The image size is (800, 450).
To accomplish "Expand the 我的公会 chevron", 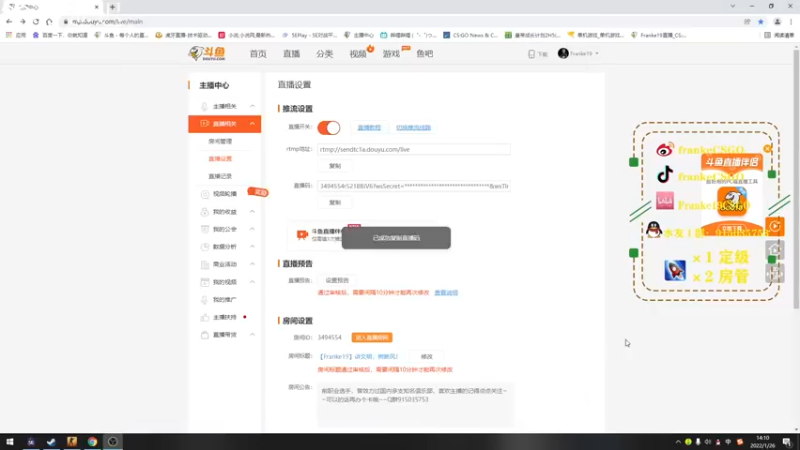I will pos(252,229).
